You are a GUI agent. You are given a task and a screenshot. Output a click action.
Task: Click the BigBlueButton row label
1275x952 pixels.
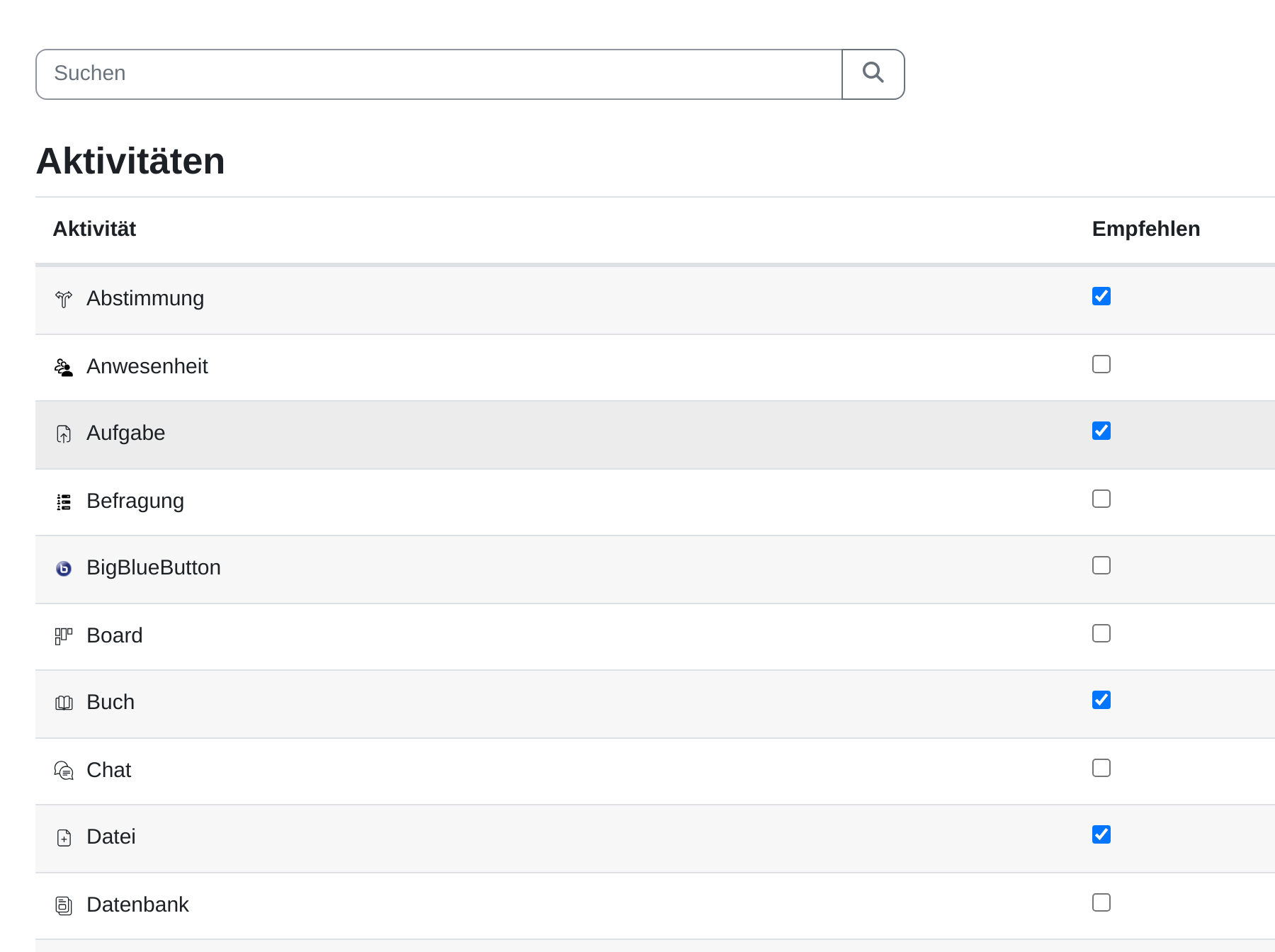pyautogui.click(x=154, y=567)
